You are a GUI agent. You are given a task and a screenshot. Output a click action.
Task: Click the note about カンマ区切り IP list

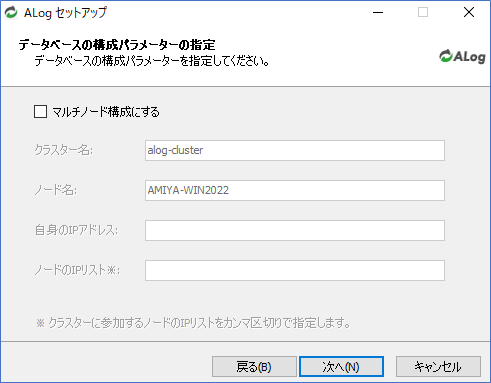click(x=193, y=323)
